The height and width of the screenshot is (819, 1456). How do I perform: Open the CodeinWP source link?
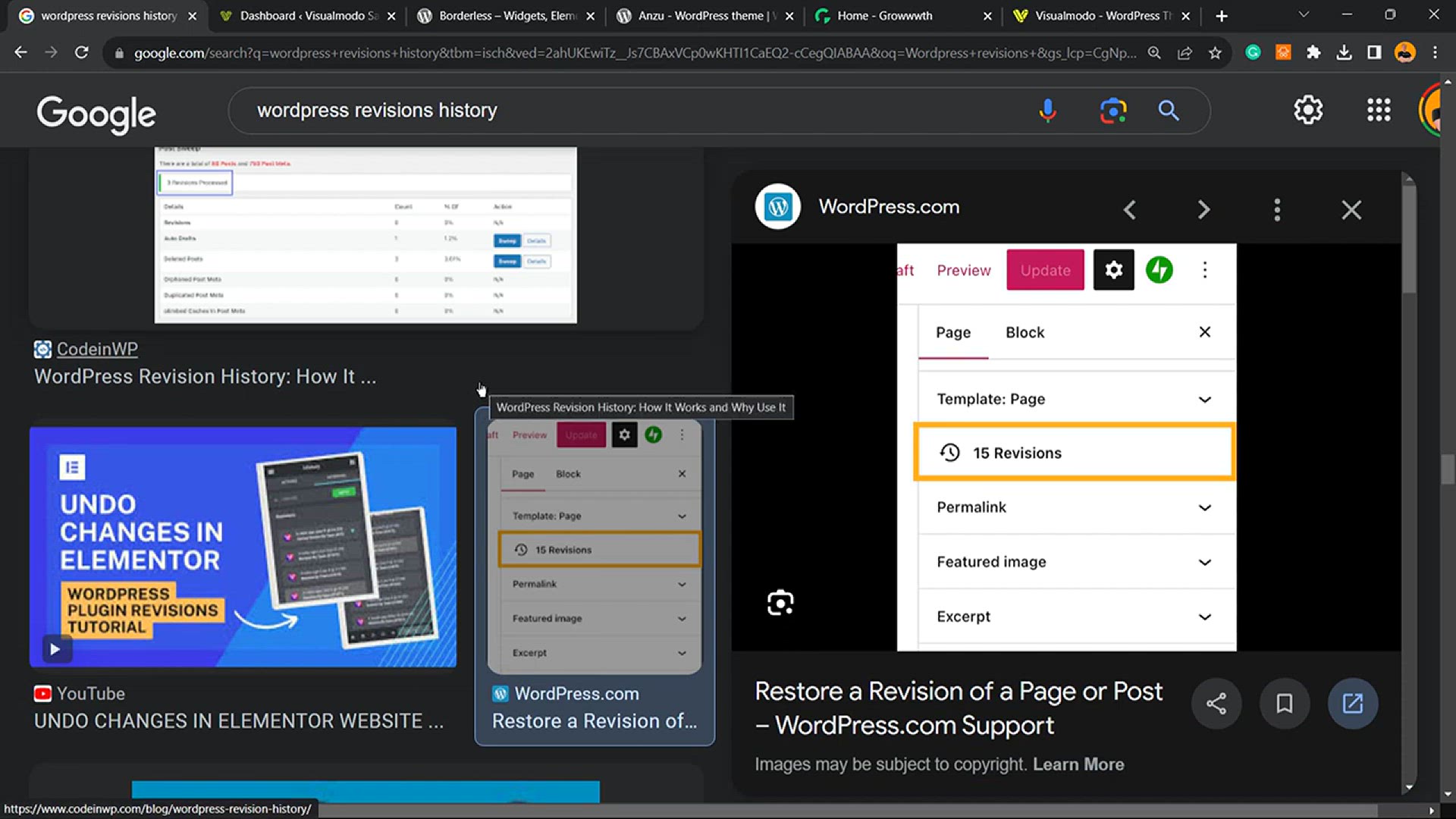[x=97, y=350]
